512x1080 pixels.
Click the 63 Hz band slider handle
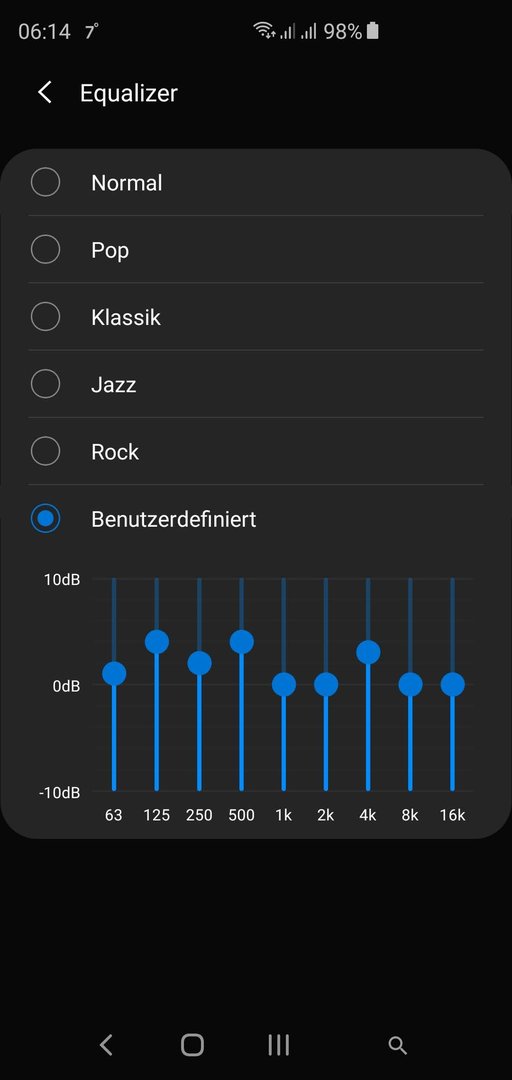coord(114,674)
